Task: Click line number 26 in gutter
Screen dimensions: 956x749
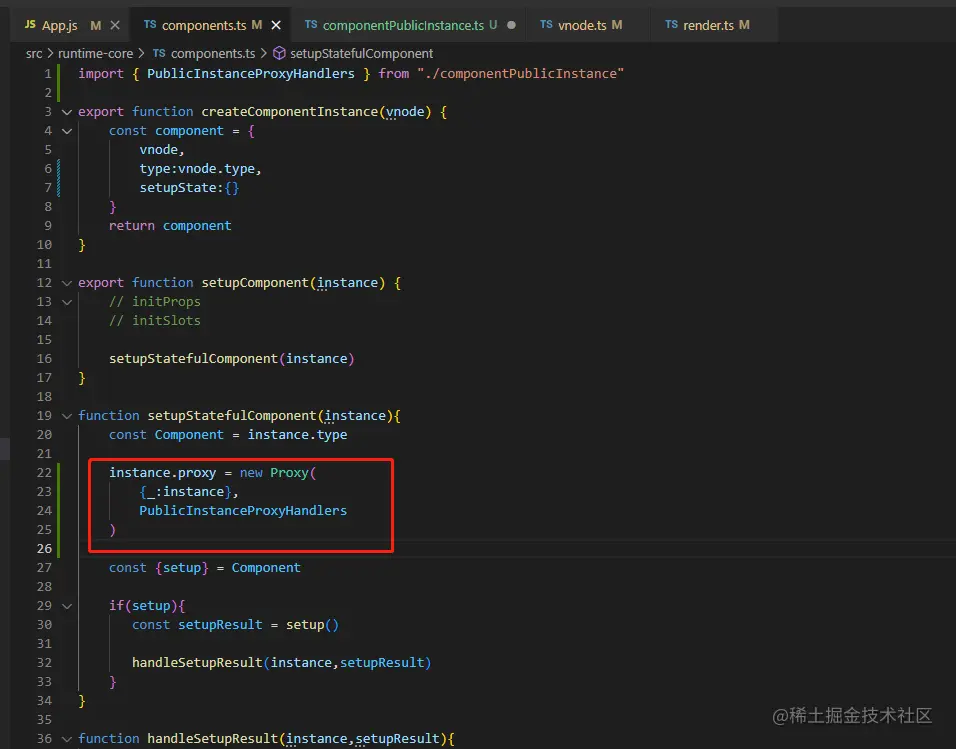Action: click(45, 548)
